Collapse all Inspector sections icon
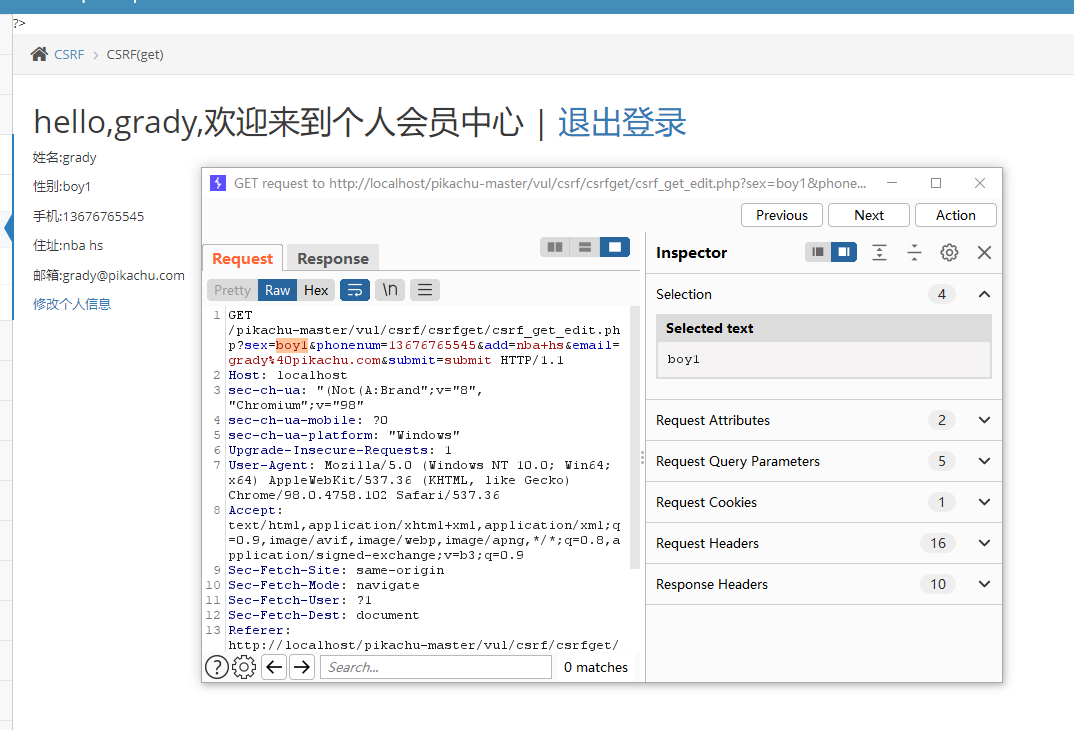 point(914,253)
